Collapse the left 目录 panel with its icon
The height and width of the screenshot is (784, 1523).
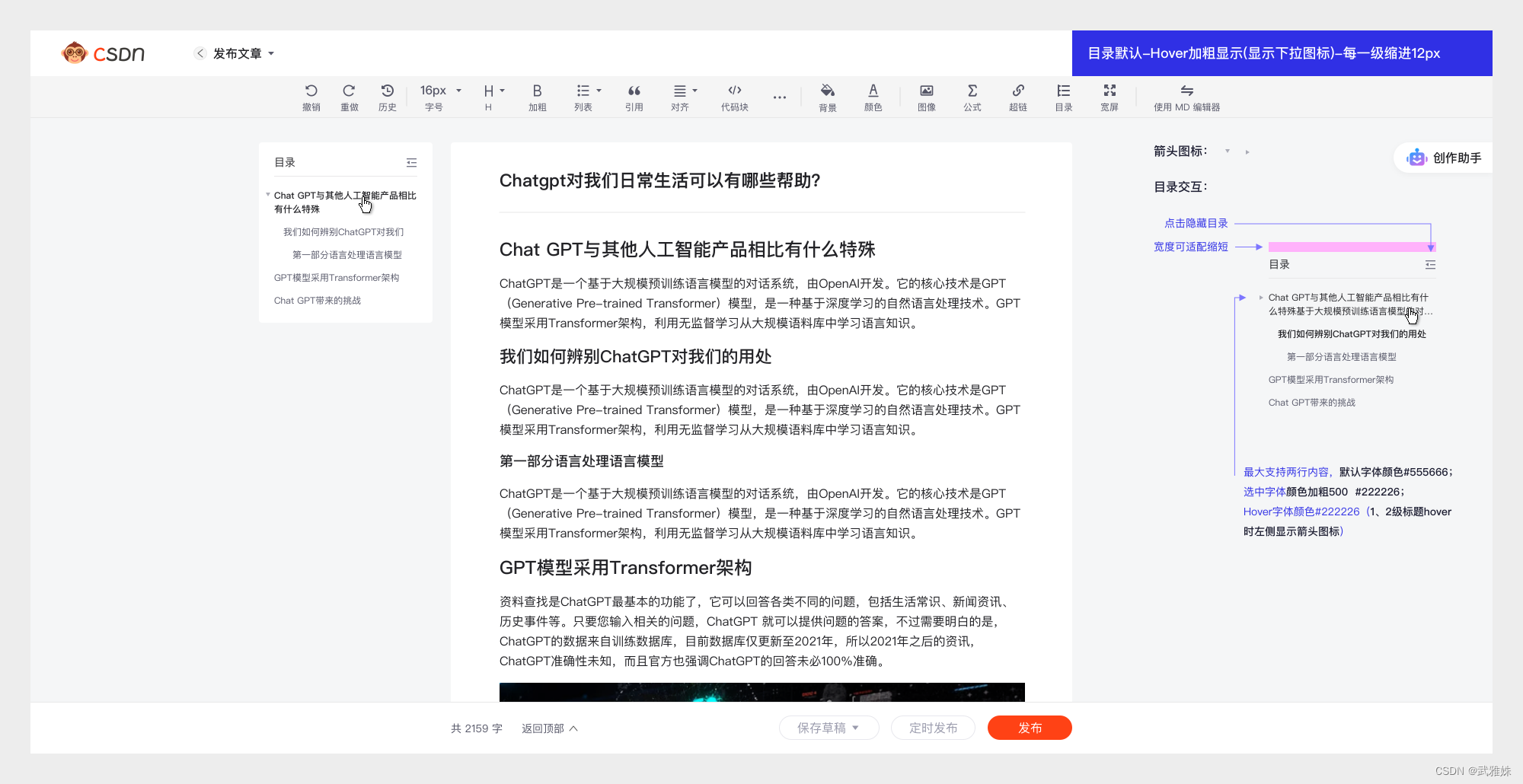[411, 162]
